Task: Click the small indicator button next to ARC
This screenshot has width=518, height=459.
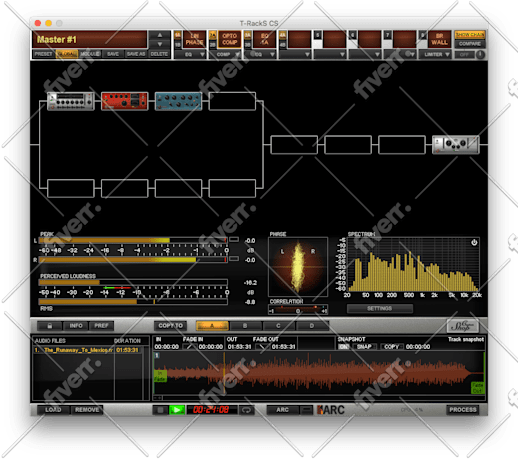Action: click(306, 410)
